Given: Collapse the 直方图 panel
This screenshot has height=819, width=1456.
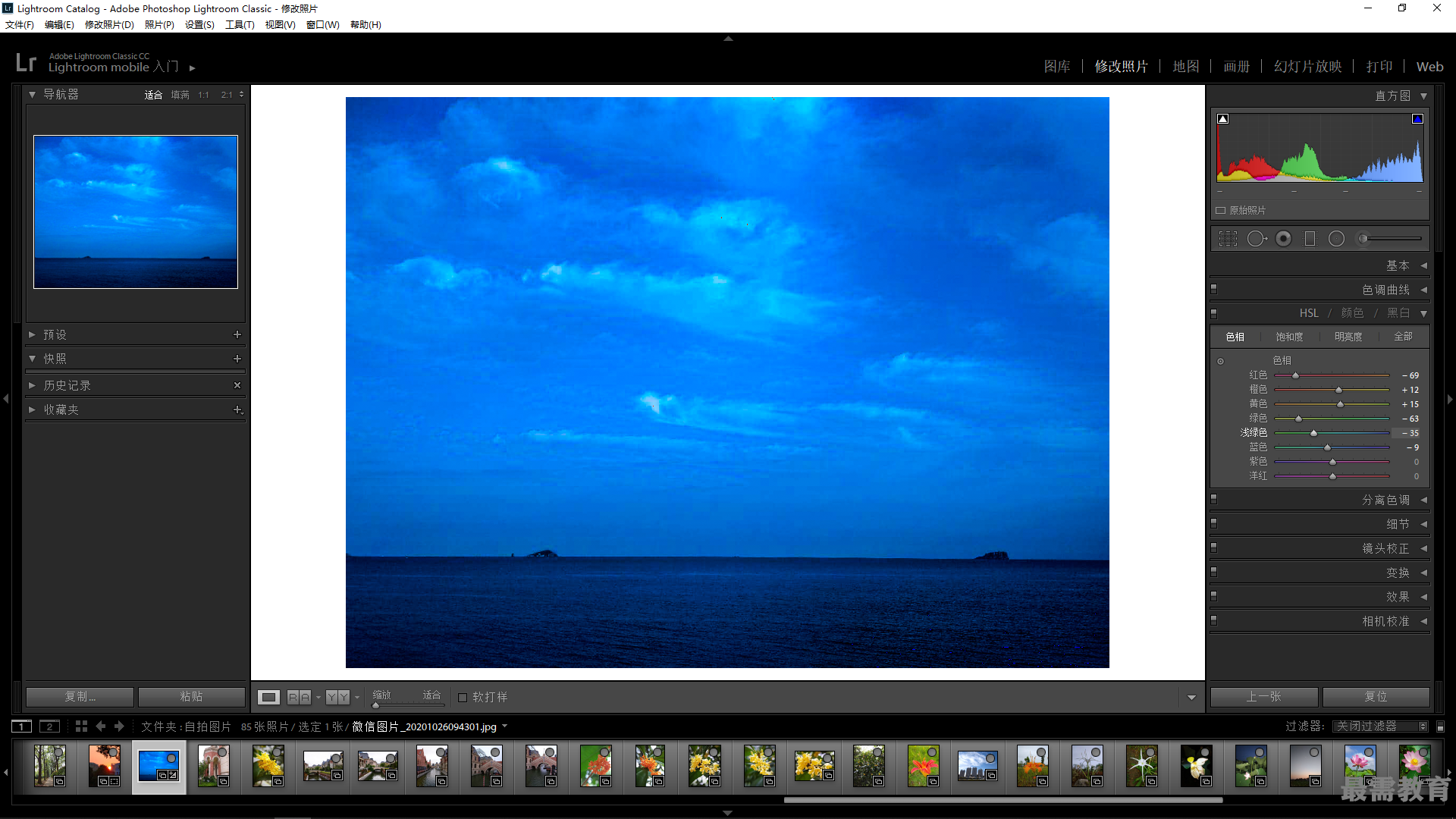Looking at the screenshot, I should [1423, 96].
